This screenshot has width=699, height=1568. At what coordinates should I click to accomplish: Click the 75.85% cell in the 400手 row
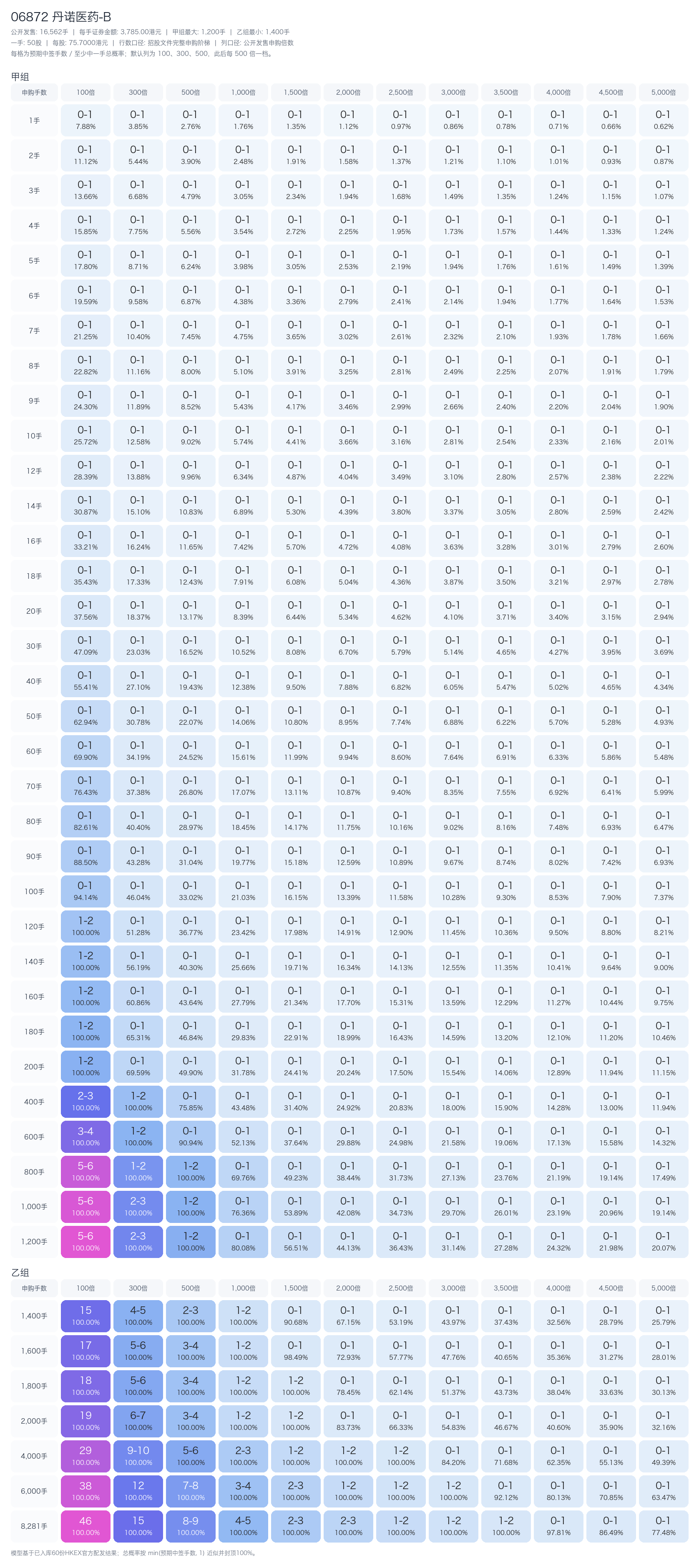191,1102
